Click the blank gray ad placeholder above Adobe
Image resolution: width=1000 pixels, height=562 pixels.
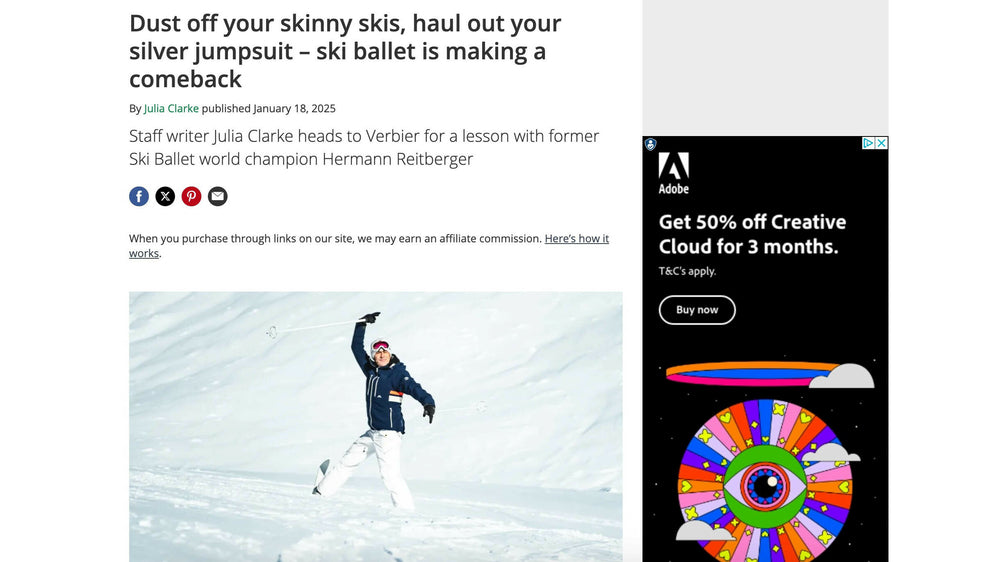point(765,65)
